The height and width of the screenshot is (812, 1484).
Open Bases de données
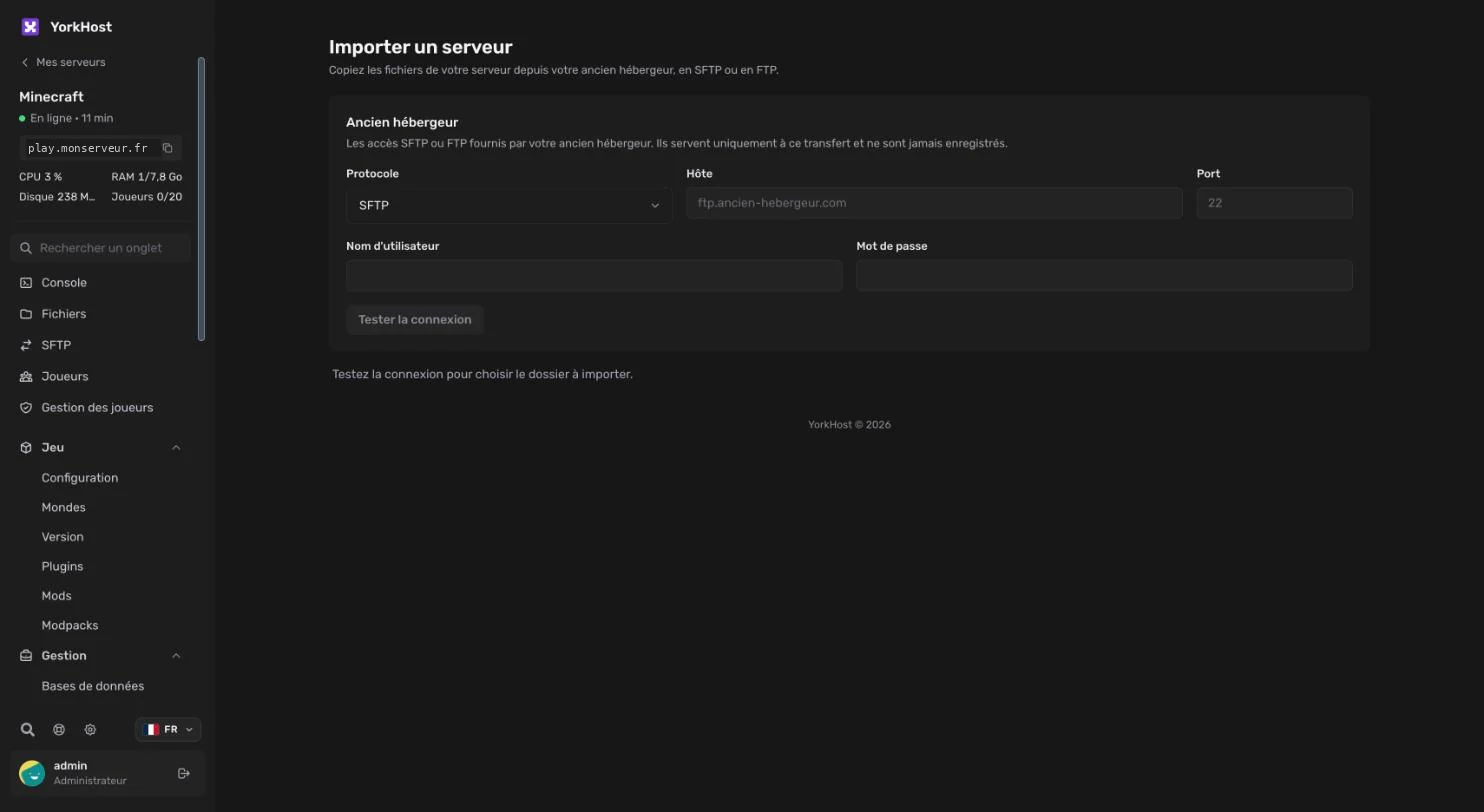pos(93,686)
